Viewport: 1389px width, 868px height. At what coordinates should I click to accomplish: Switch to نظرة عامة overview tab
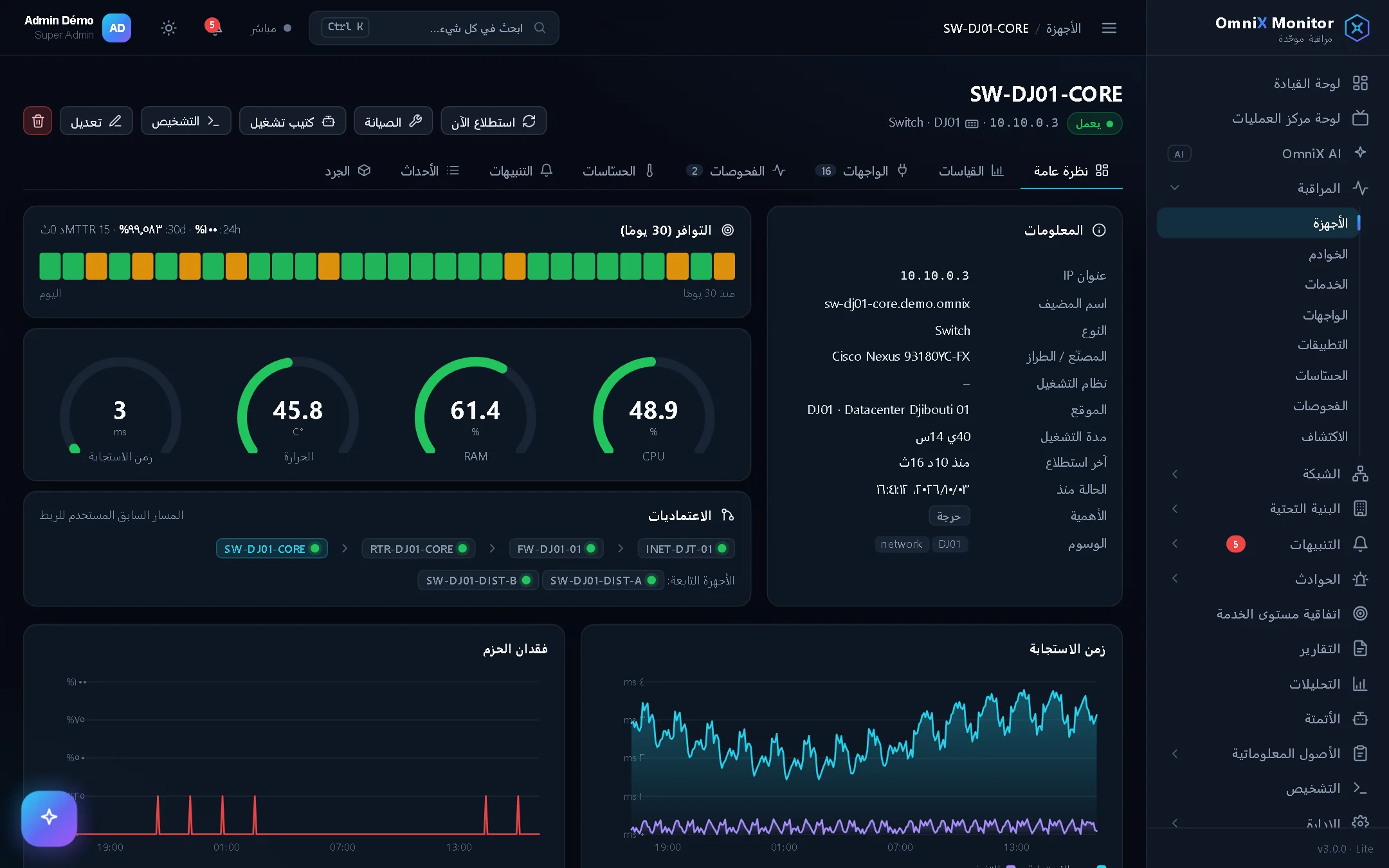tap(1071, 170)
